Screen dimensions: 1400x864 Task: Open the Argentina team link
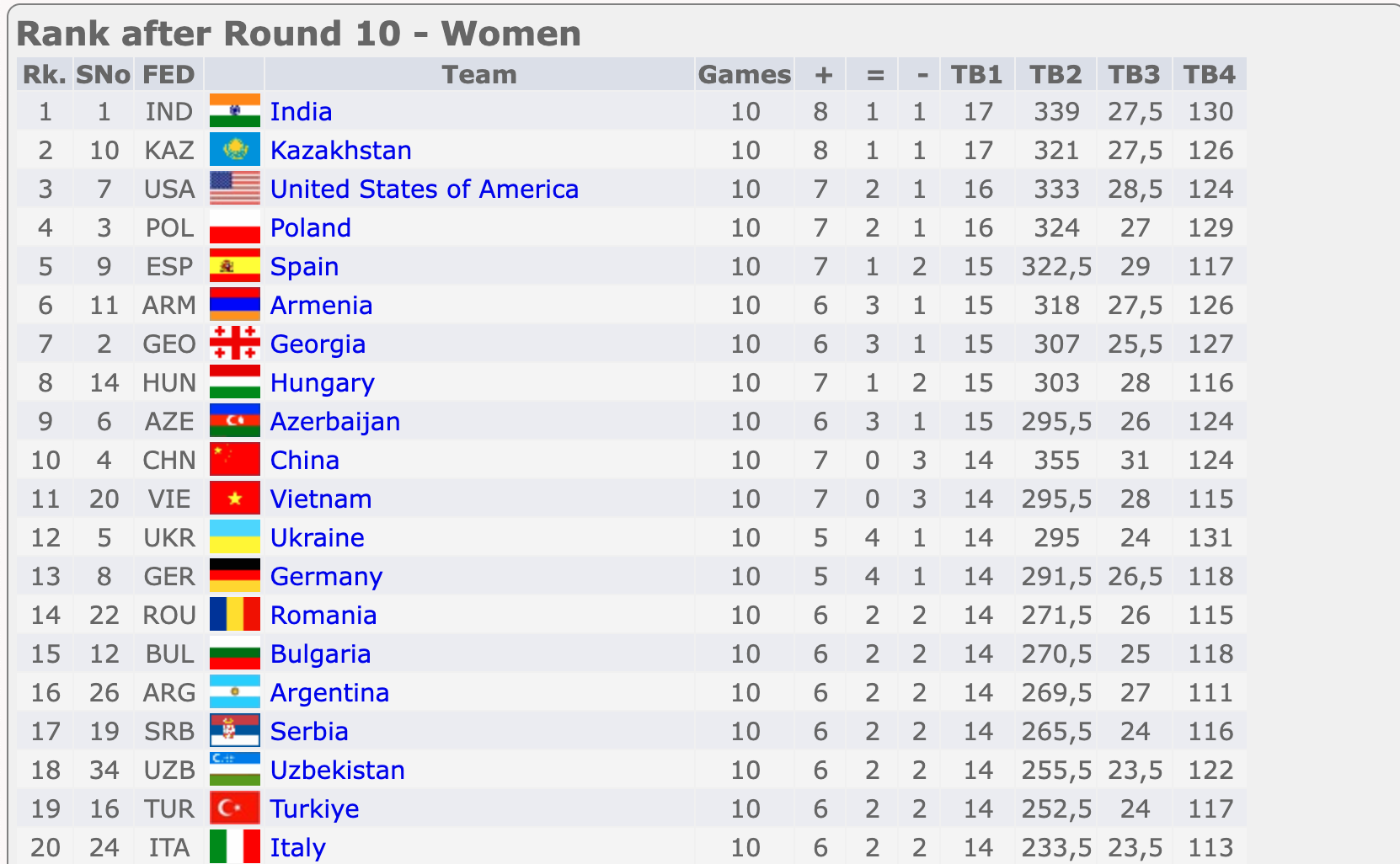tap(329, 693)
